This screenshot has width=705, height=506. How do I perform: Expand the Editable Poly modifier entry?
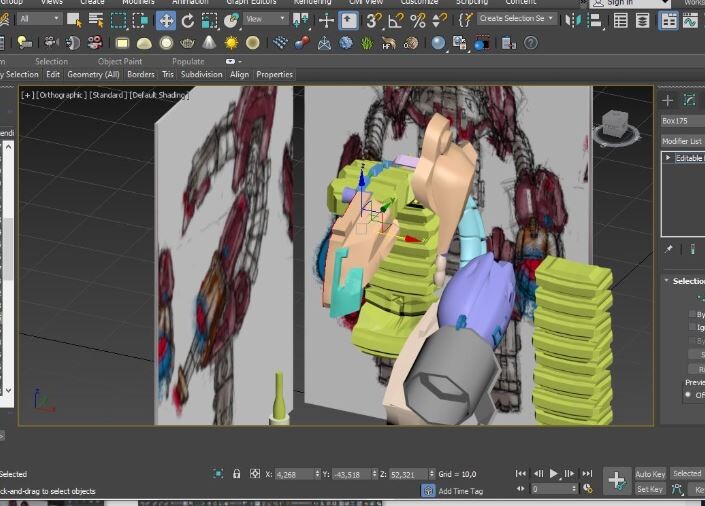[x=668, y=158]
